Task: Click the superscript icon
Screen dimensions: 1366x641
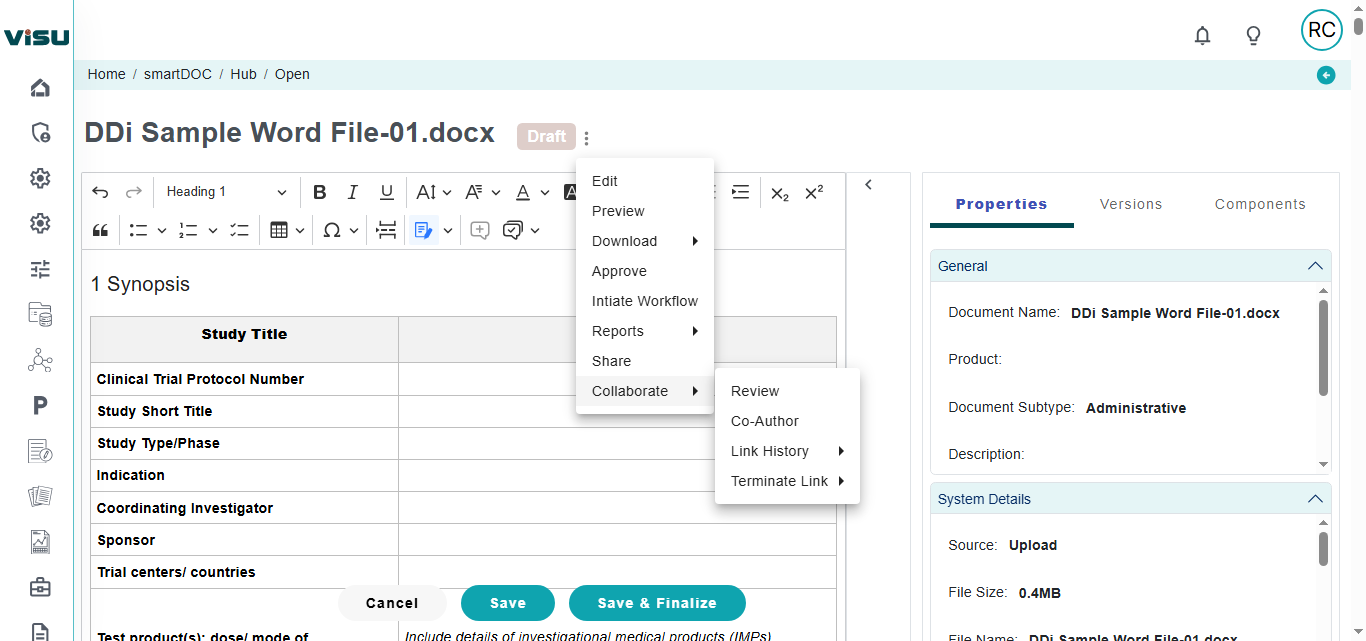Action: click(814, 192)
